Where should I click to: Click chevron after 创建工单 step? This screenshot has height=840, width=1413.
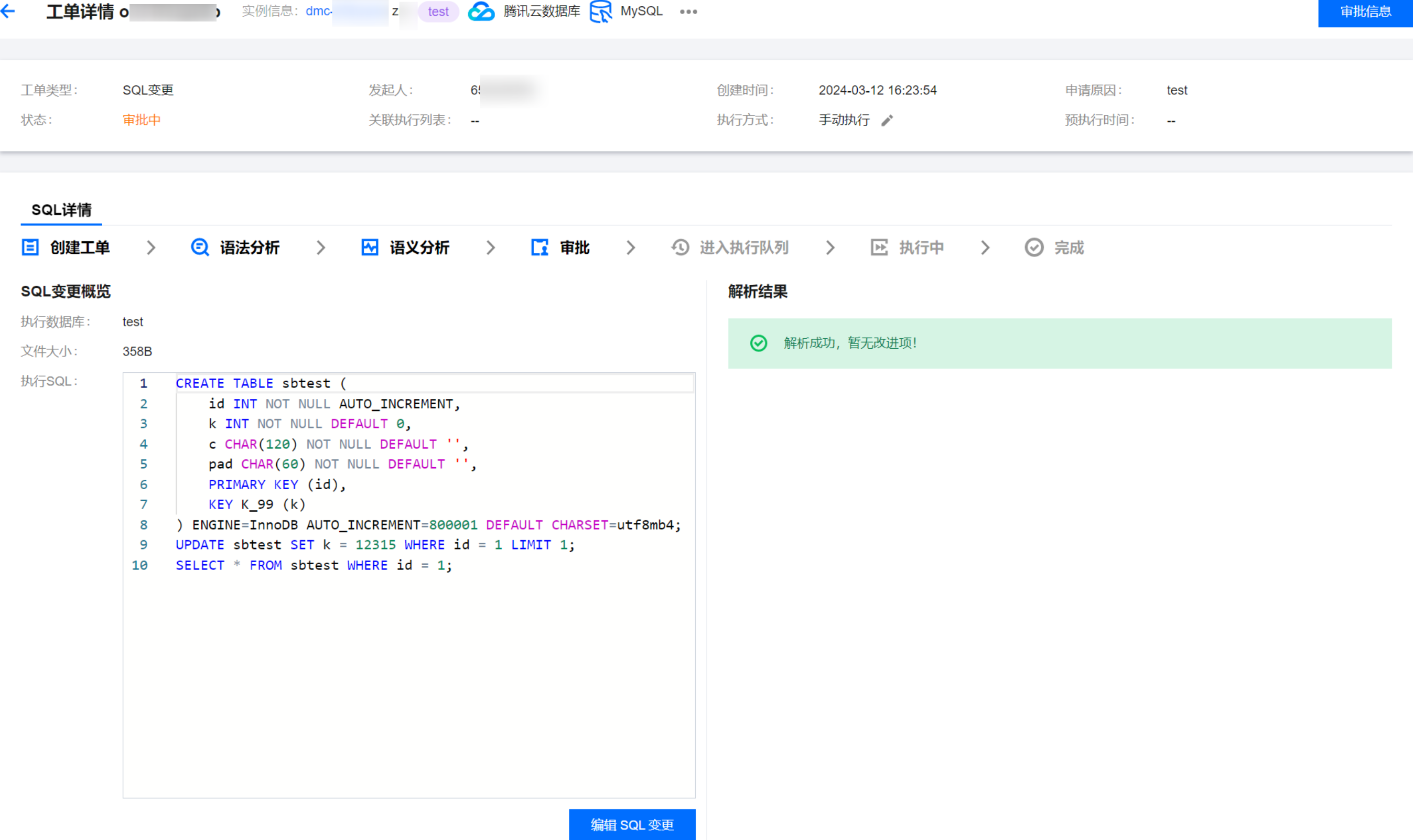point(151,247)
